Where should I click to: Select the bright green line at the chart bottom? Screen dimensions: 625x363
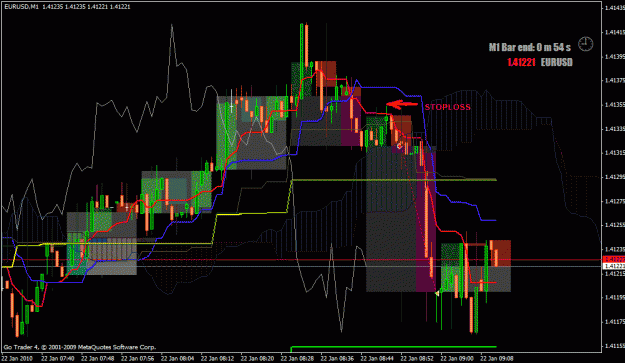[x=394, y=347]
